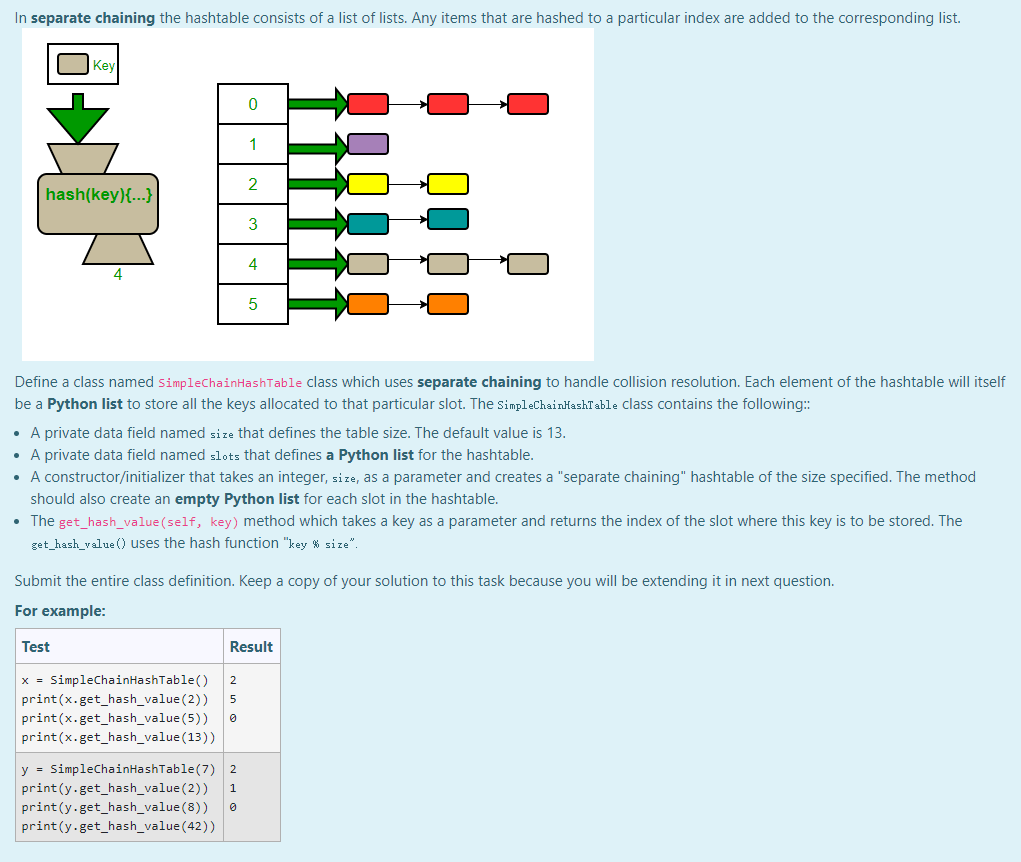The image size is (1021, 862).
Task: Select the orange node in slot 5's chain
Action: 369,303
